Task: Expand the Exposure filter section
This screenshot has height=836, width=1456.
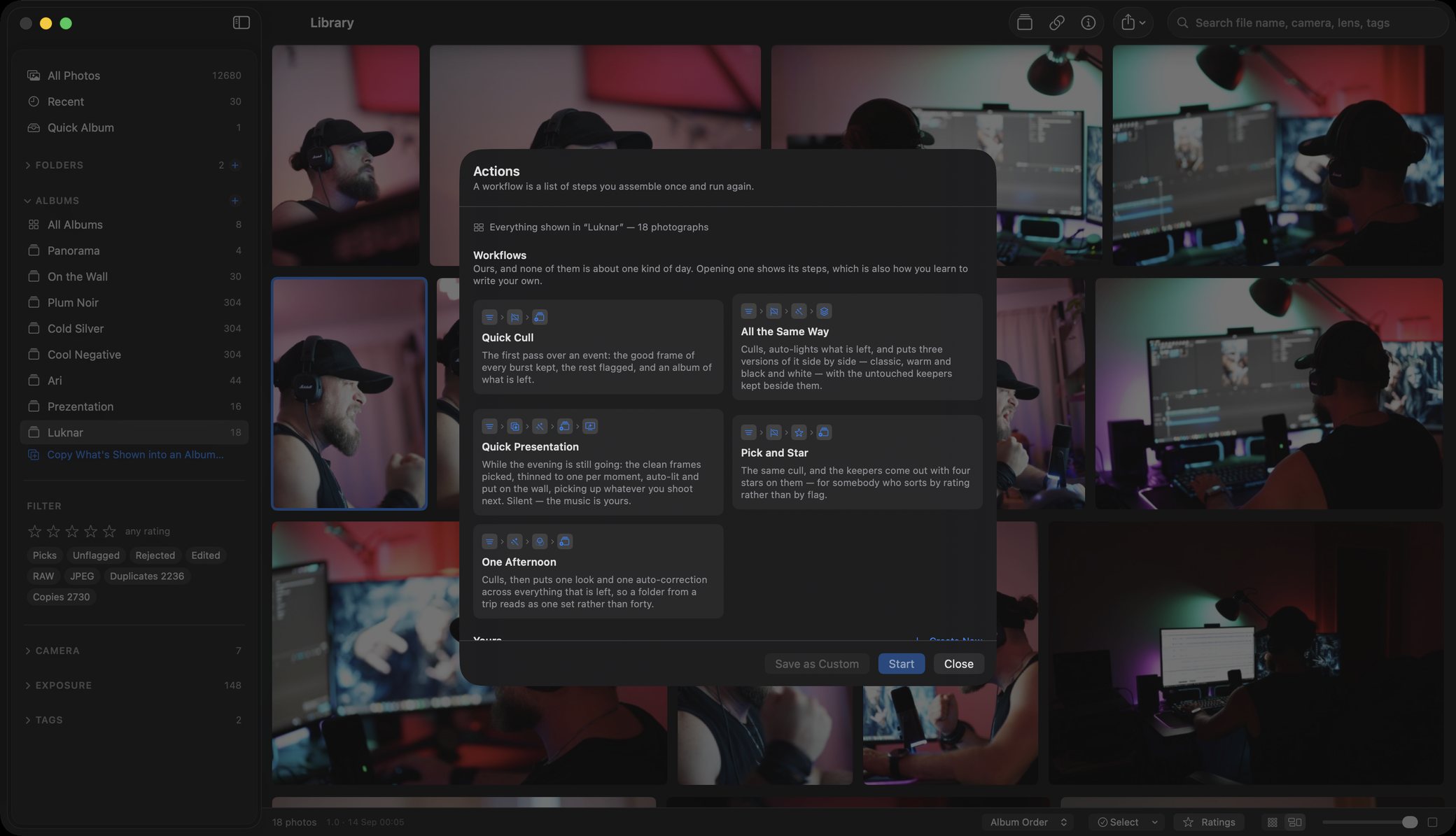Action: 28,686
